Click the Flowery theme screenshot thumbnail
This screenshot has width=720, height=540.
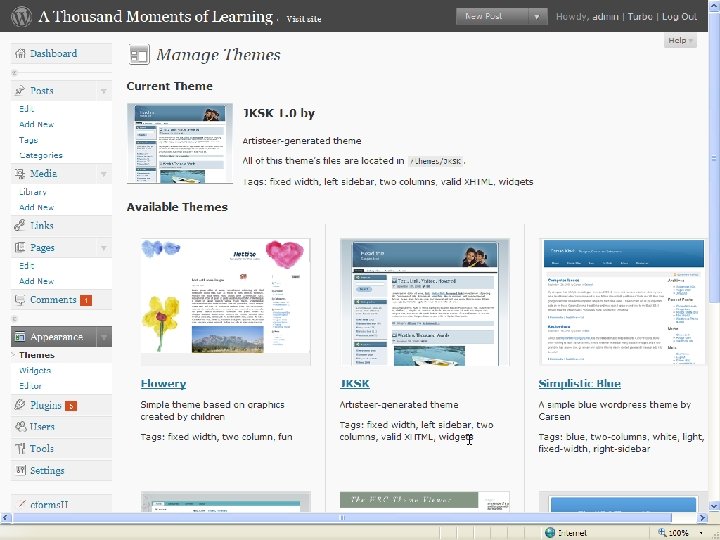tap(225, 302)
